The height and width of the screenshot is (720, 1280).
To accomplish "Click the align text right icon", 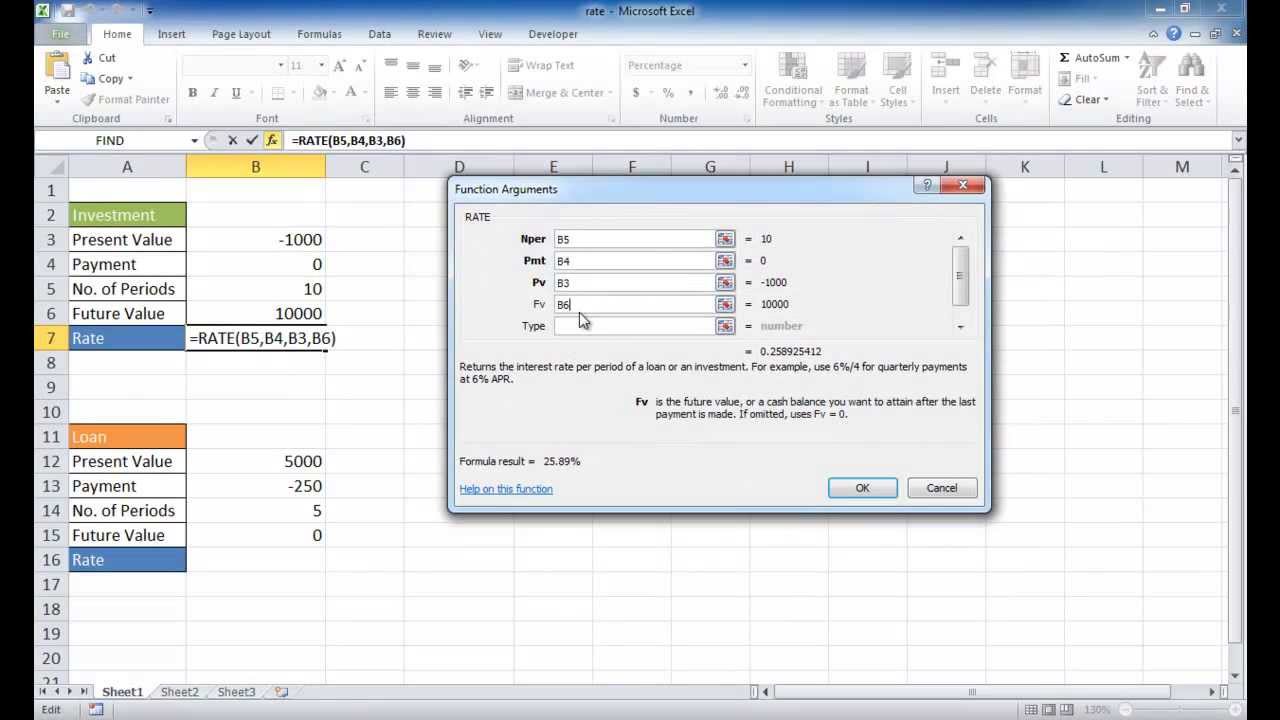I will tap(434, 93).
